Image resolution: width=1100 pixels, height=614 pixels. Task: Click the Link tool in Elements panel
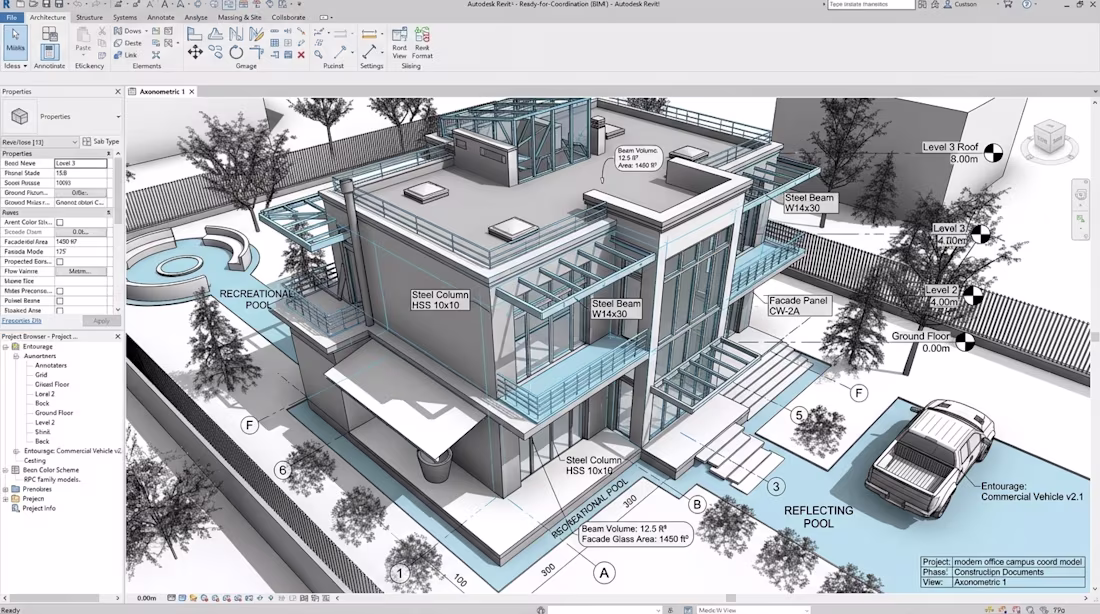pos(126,55)
